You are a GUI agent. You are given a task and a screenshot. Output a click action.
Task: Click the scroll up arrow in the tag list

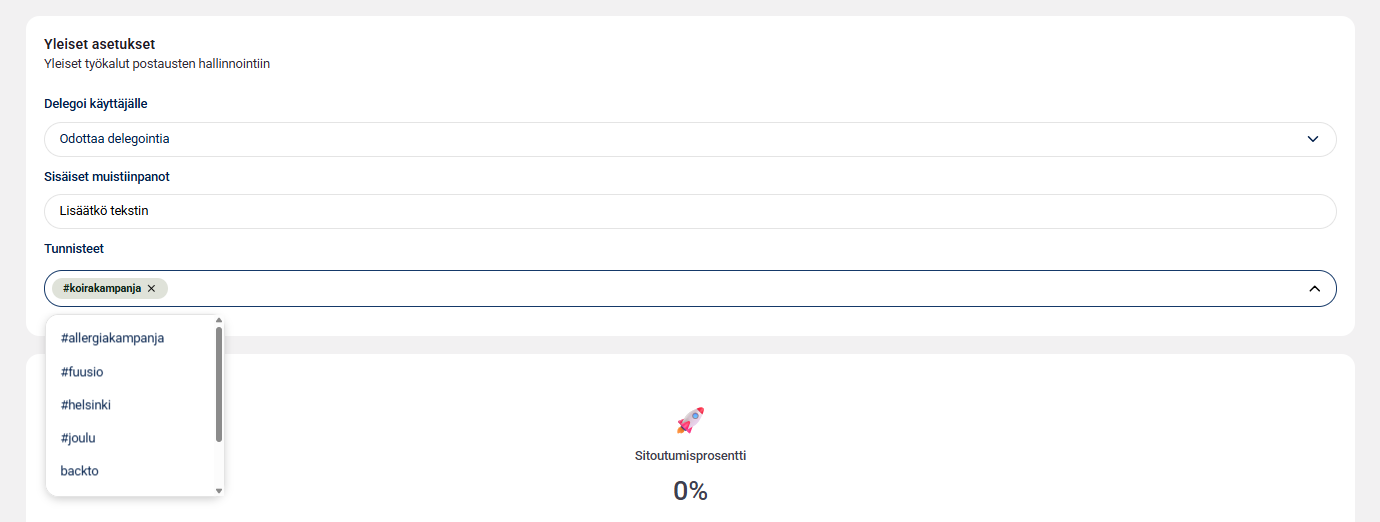(219, 321)
